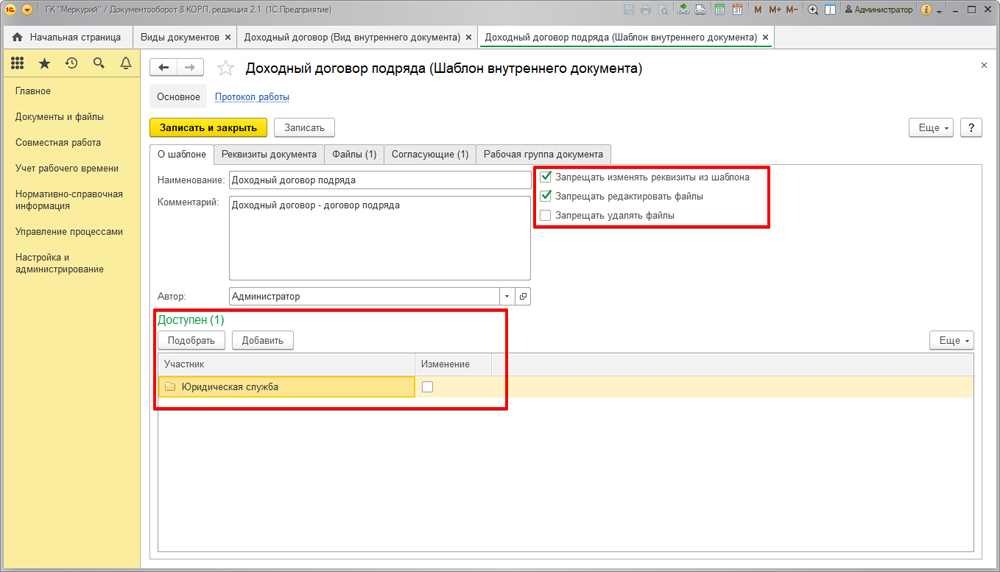Add document to favorites with star outline
1000x572 pixels.
coord(225,69)
